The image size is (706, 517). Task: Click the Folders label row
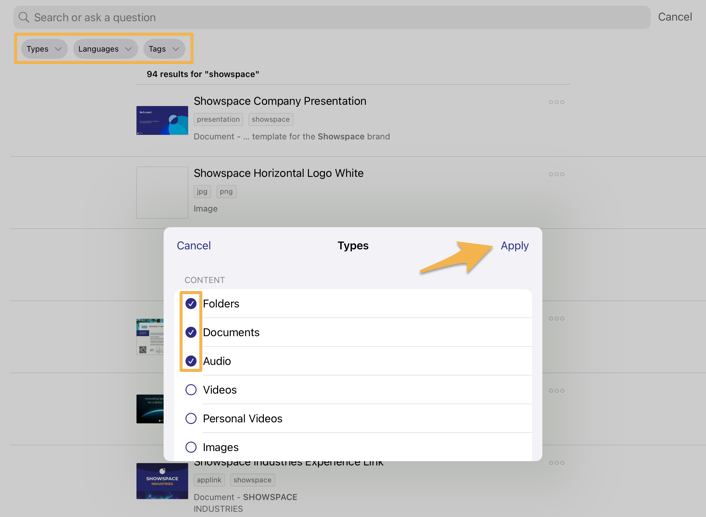pyautogui.click(x=353, y=304)
